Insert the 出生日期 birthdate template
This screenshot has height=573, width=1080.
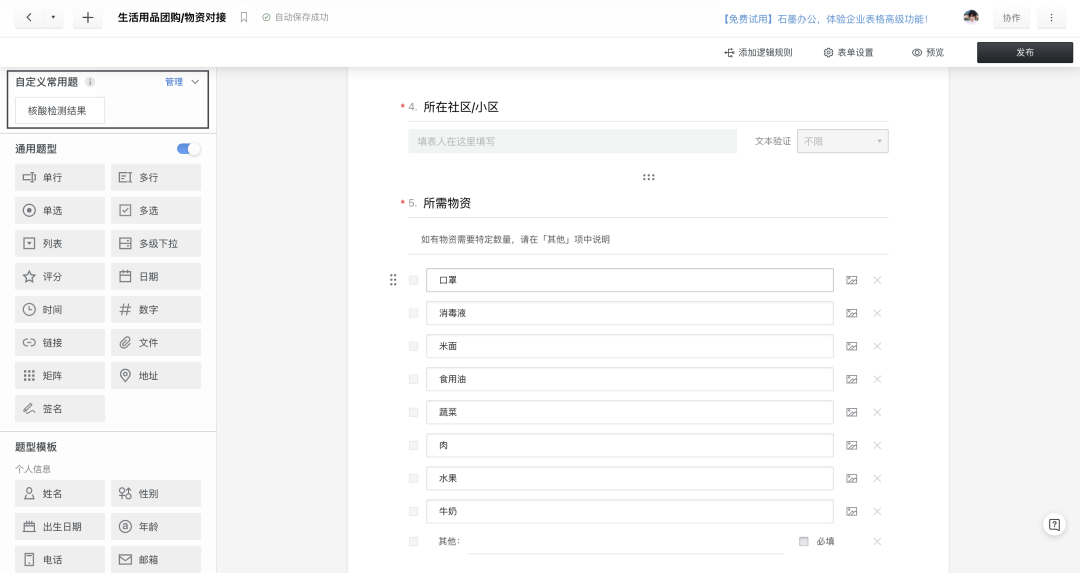point(60,526)
